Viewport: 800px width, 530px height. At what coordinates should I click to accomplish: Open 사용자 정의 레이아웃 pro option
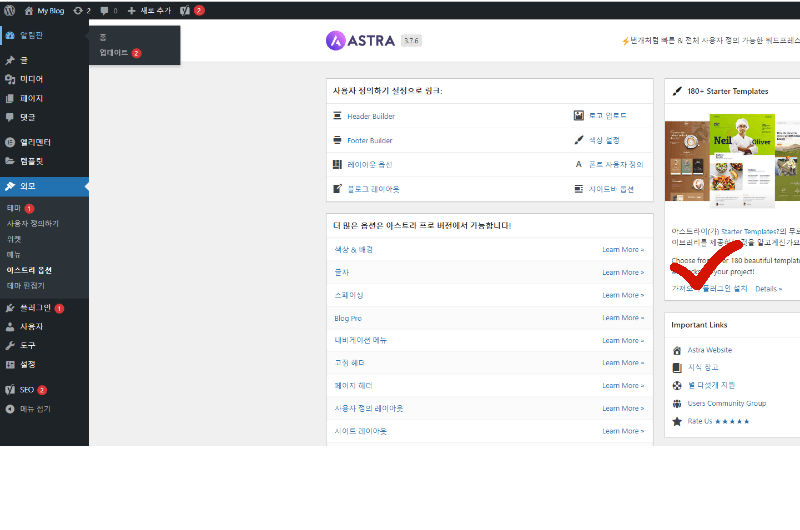(x=368, y=409)
